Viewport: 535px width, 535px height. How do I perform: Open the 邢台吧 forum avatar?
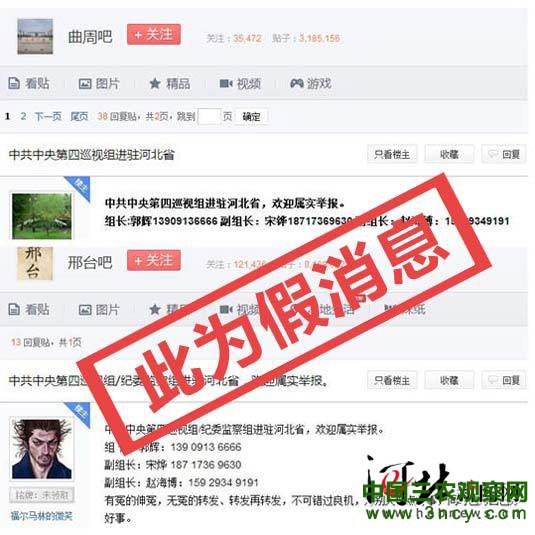35,263
